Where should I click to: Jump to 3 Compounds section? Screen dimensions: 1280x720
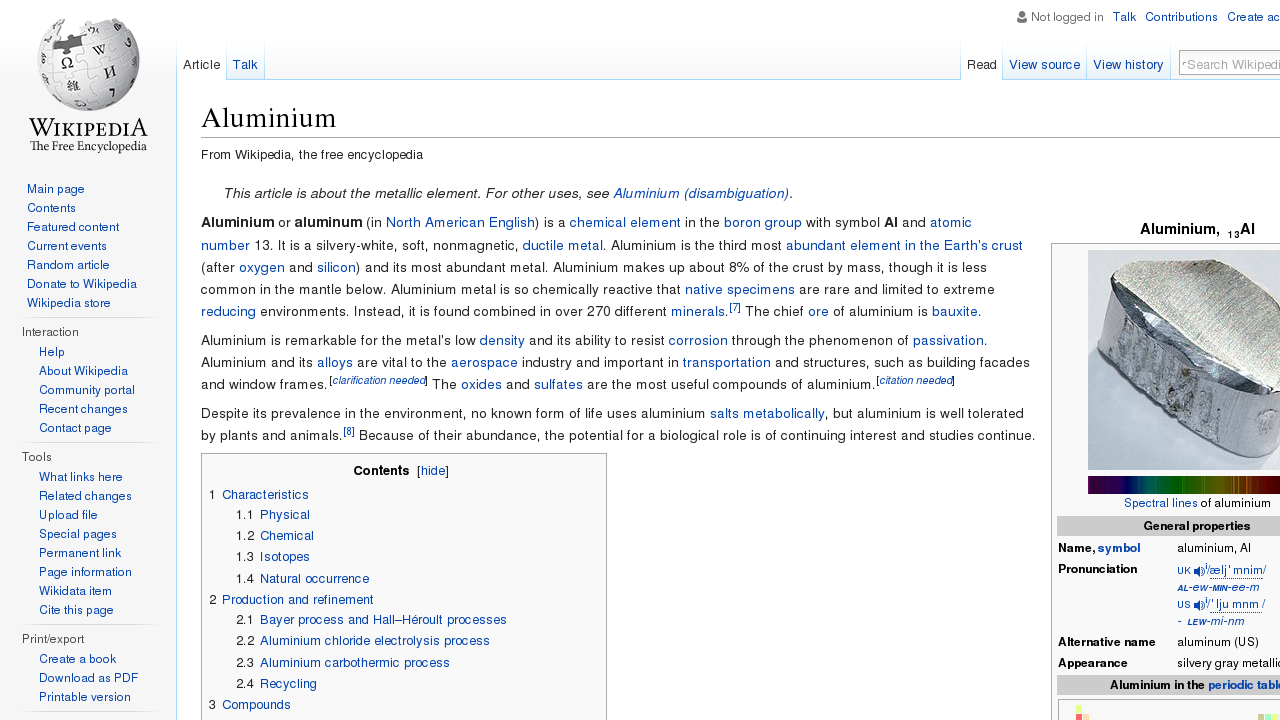click(256, 705)
